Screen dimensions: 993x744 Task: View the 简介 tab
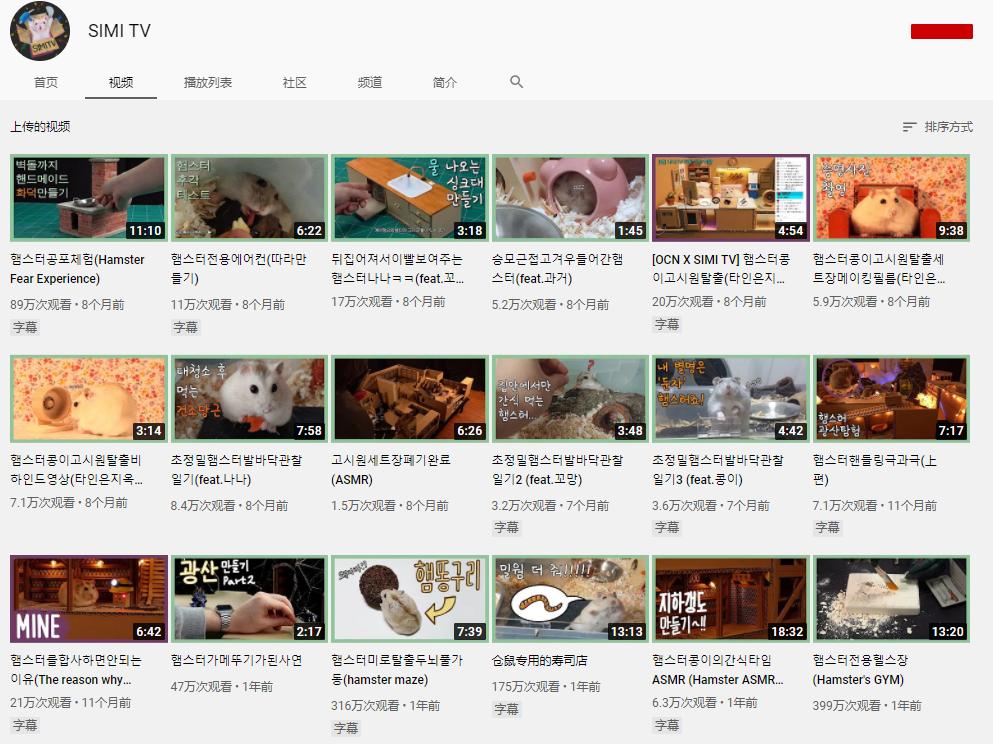[444, 83]
